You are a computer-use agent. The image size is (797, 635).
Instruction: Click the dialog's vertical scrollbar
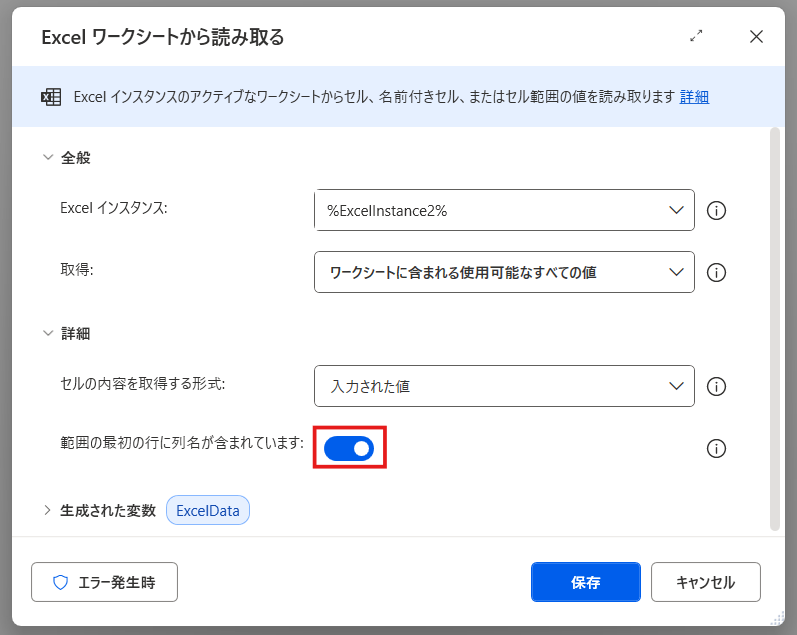774,328
